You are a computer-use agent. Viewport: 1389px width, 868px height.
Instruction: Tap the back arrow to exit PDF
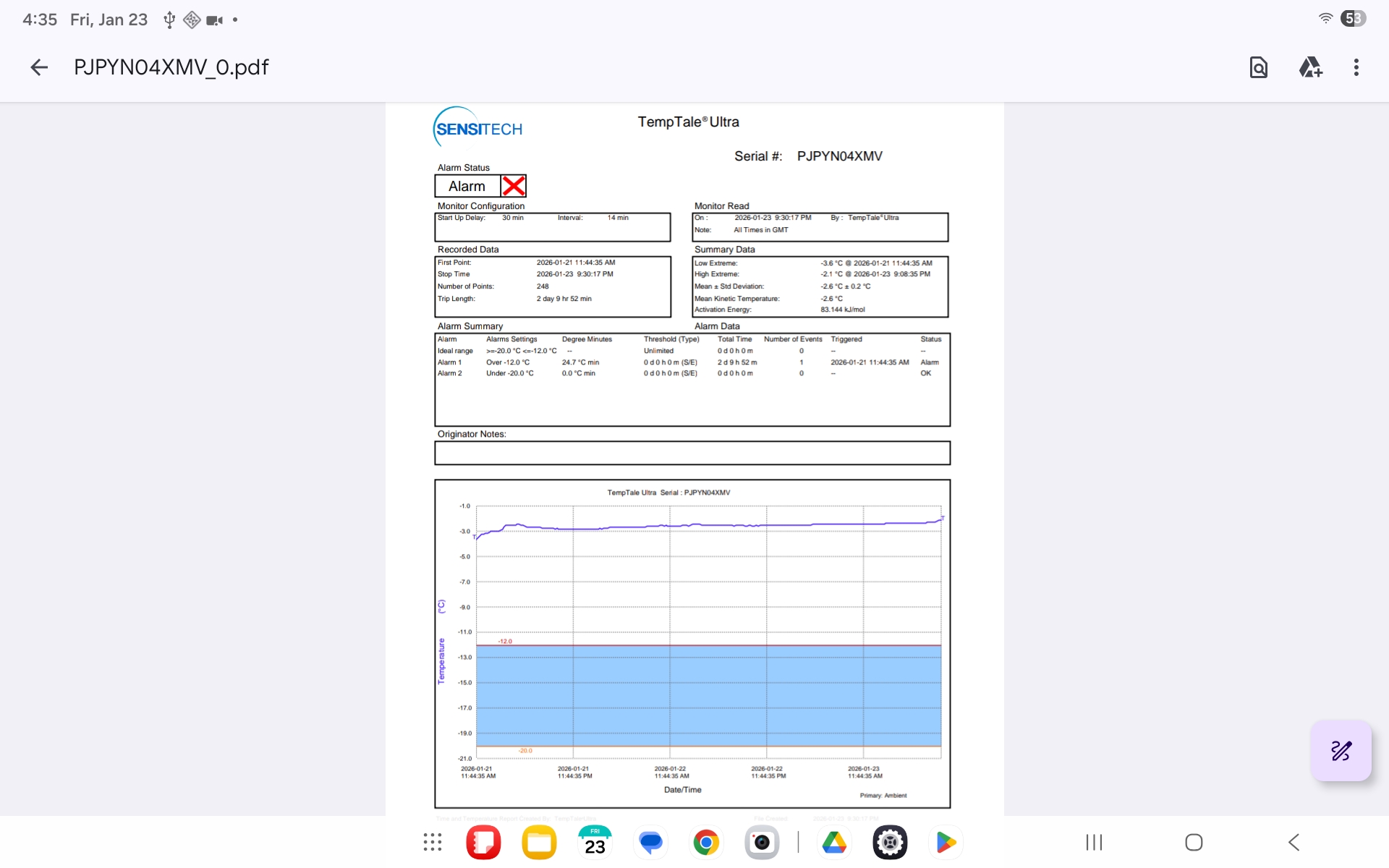coord(39,67)
